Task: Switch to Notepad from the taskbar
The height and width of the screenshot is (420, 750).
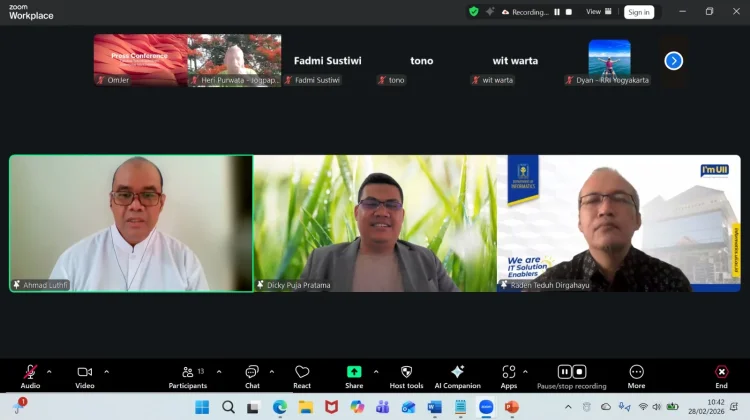Action: 460,407
